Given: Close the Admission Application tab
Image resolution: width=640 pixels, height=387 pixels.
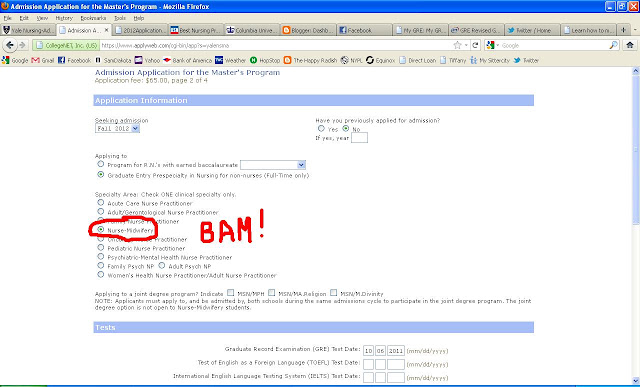Looking at the screenshot, I should (107, 30).
